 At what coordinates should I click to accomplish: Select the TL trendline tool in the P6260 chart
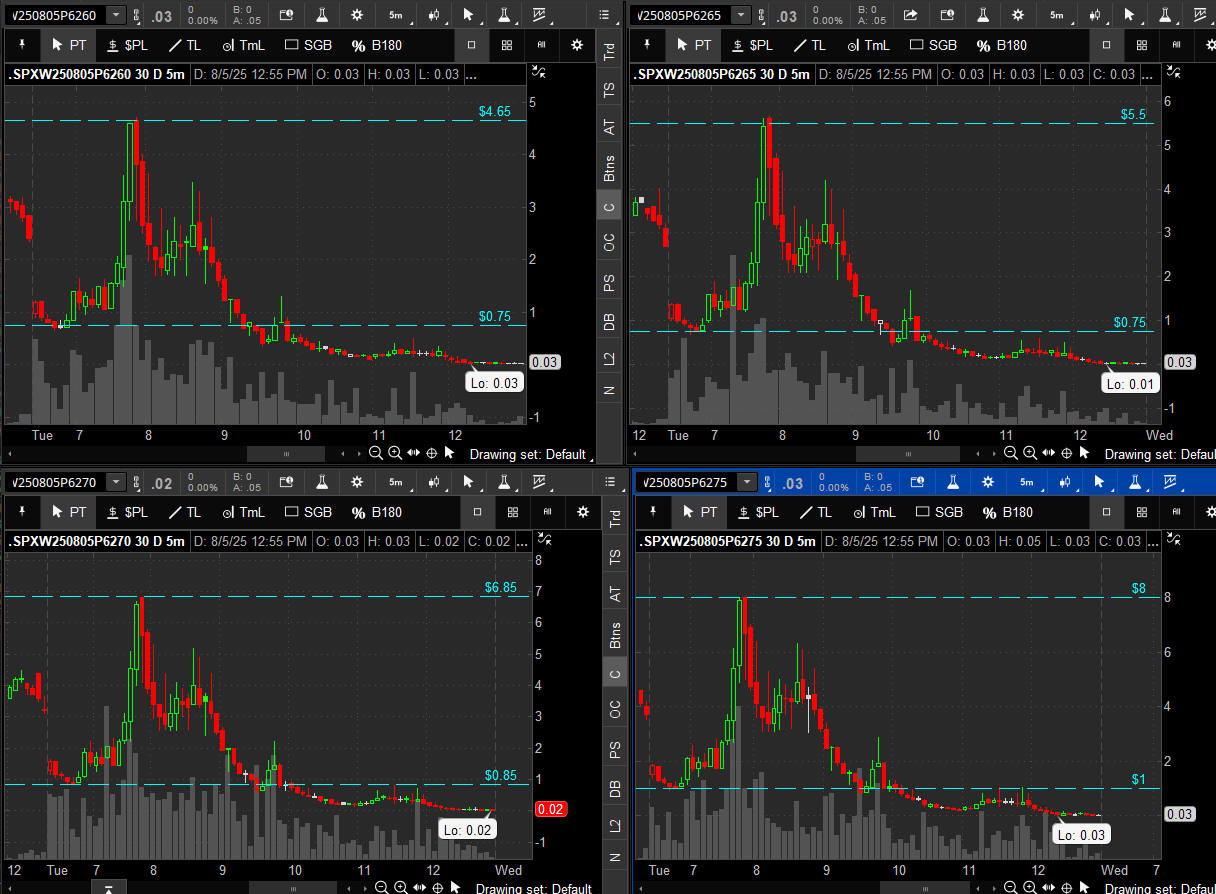coord(187,45)
